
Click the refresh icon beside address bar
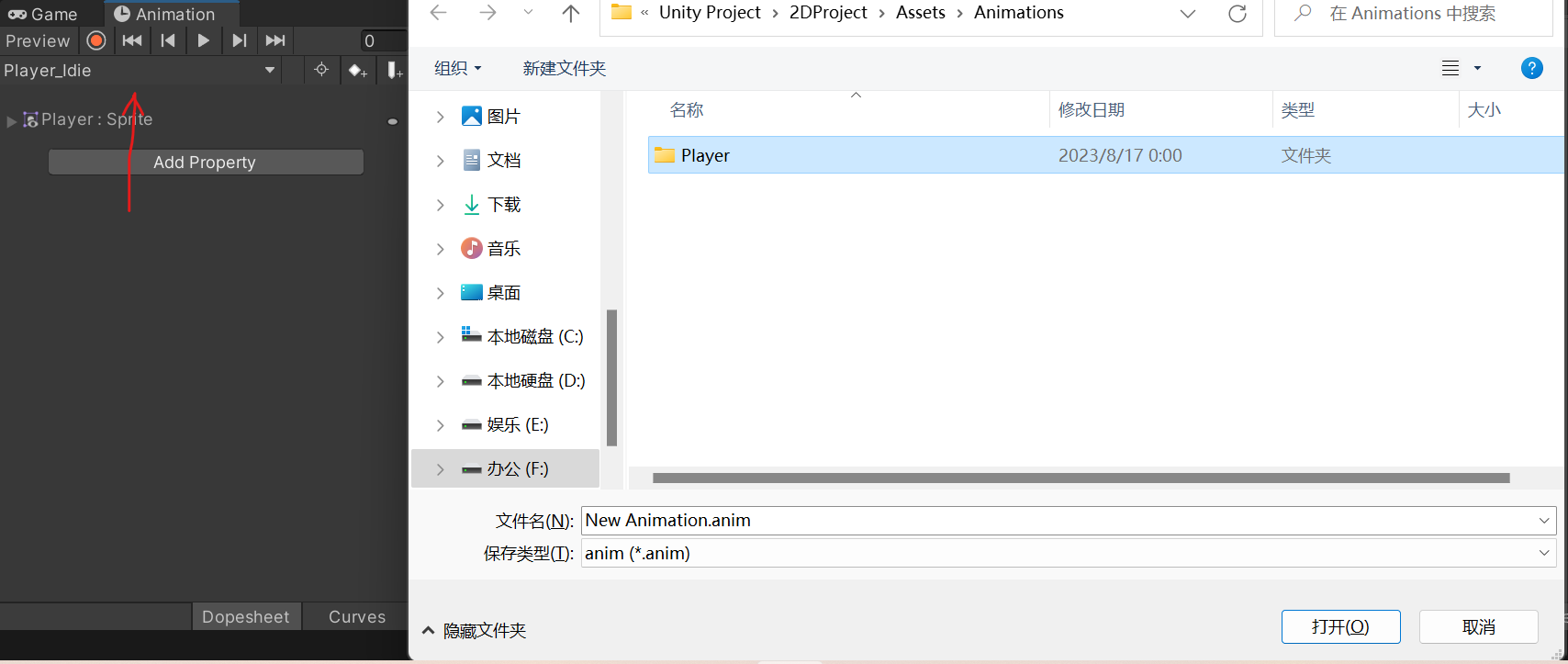pos(1237,14)
